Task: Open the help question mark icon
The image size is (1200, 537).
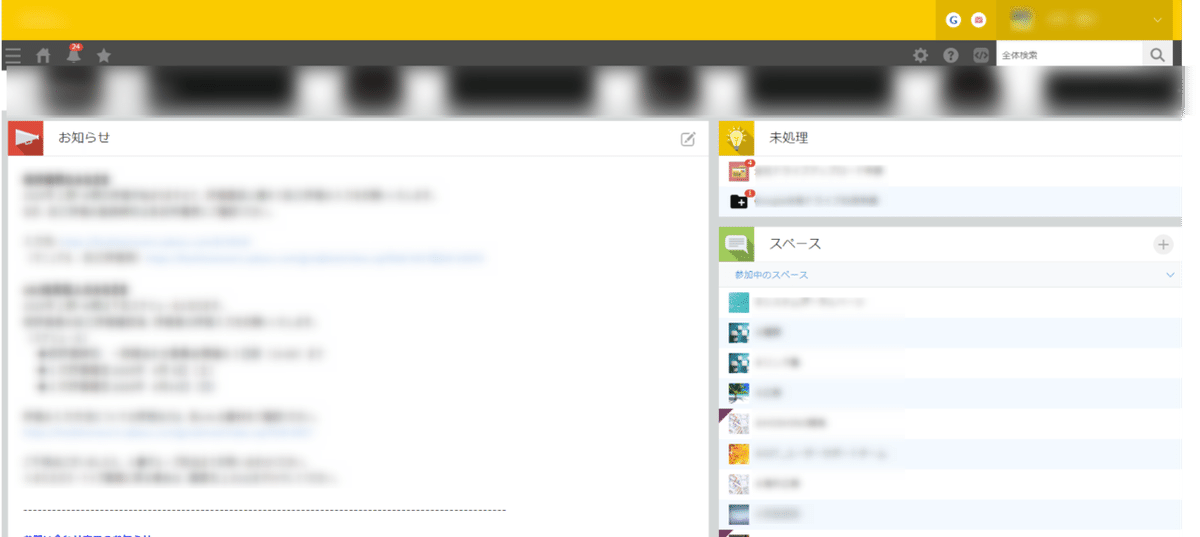Action: click(x=951, y=56)
